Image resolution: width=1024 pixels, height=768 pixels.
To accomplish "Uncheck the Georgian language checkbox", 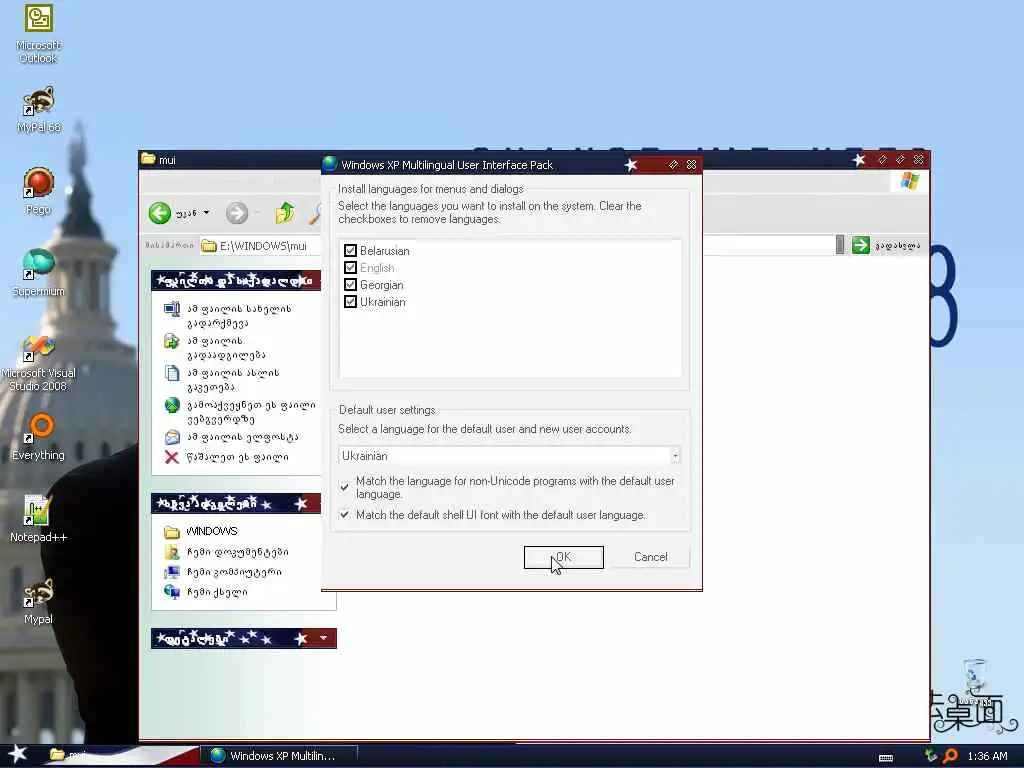I will click(x=351, y=285).
